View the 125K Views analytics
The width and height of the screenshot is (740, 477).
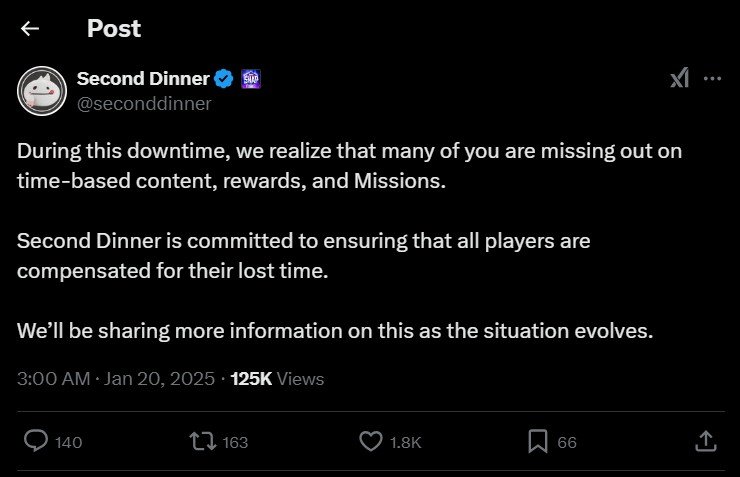(278, 379)
